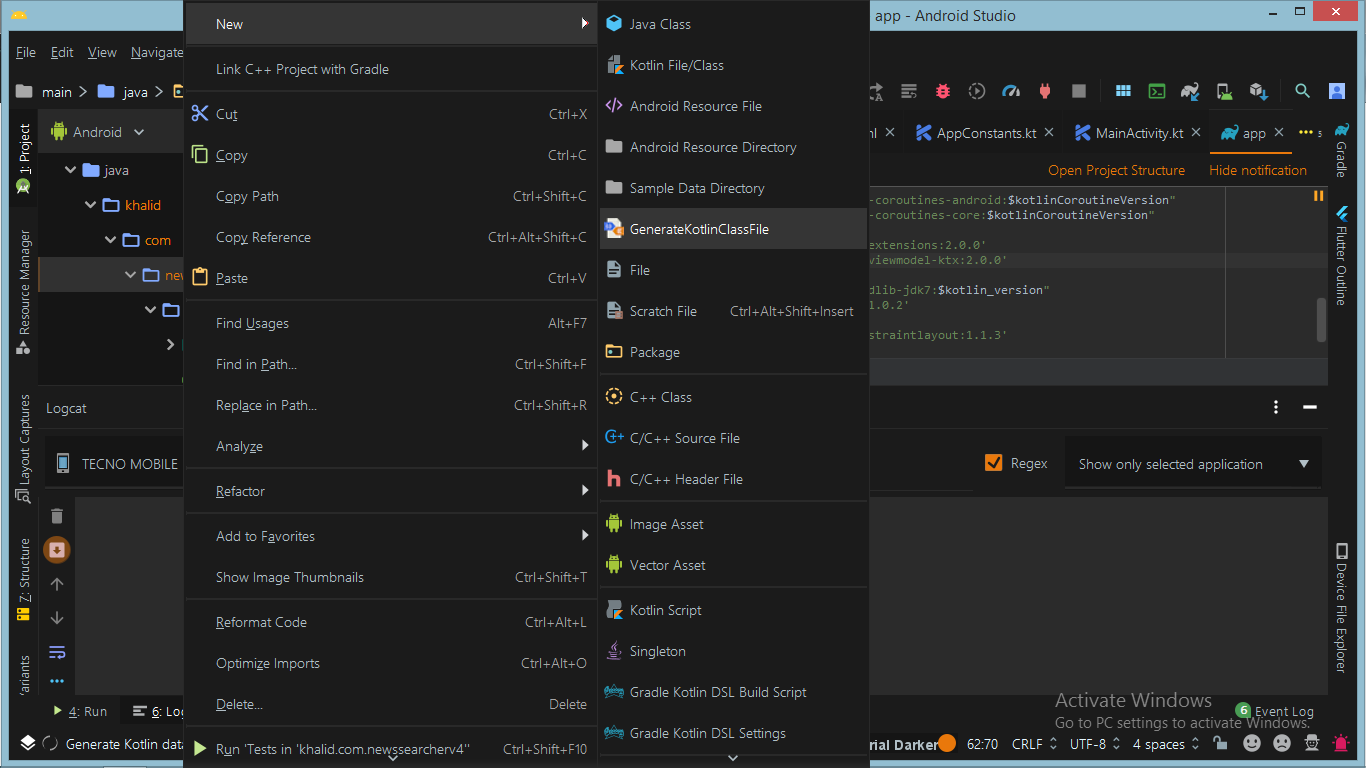This screenshot has height=768, width=1366.
Task: Open Refactor submenu in context menu
Action: point(391,491)
